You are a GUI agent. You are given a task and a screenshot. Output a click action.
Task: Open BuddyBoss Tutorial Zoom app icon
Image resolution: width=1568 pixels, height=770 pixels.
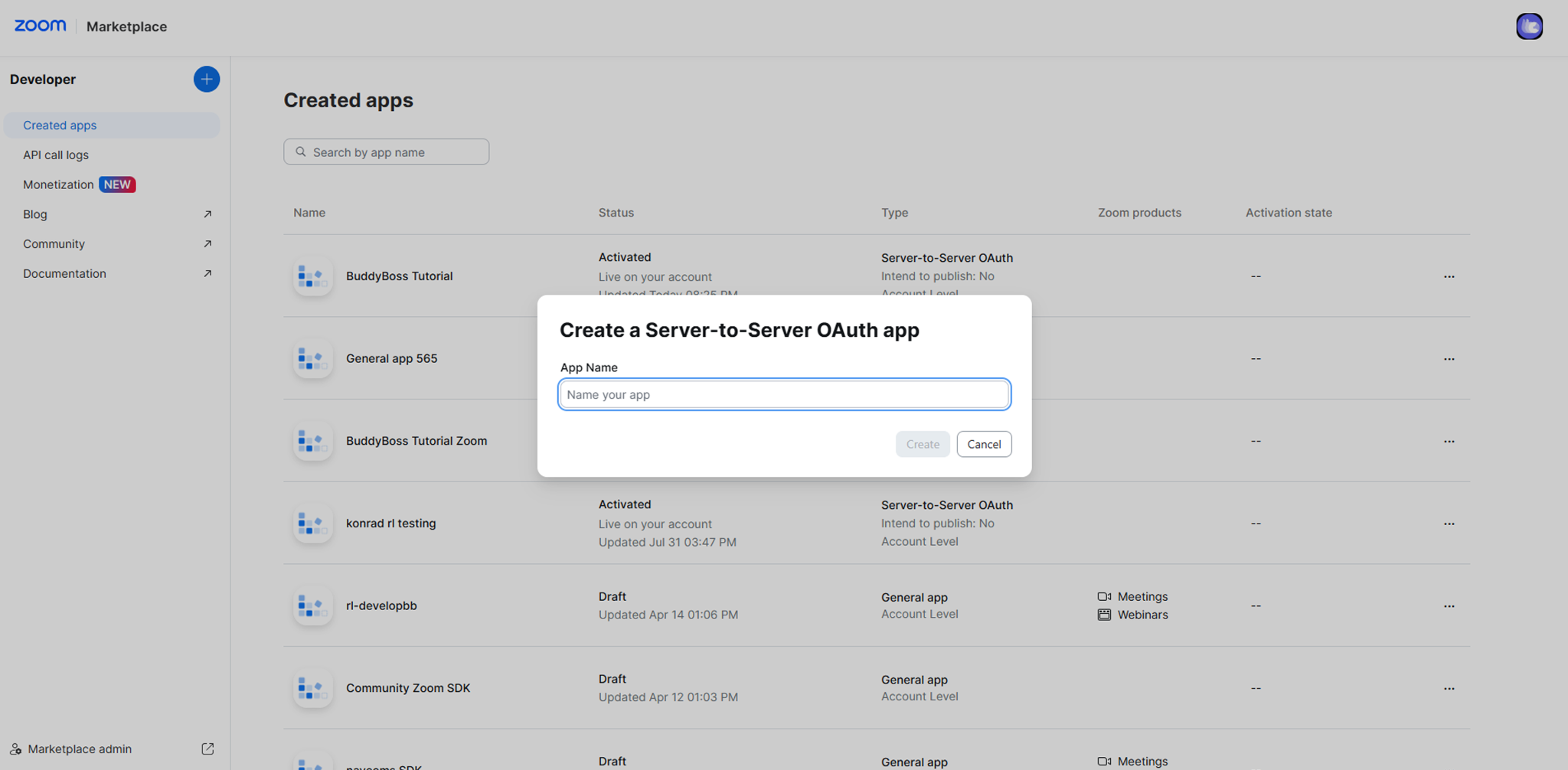(x=312, y=441)
